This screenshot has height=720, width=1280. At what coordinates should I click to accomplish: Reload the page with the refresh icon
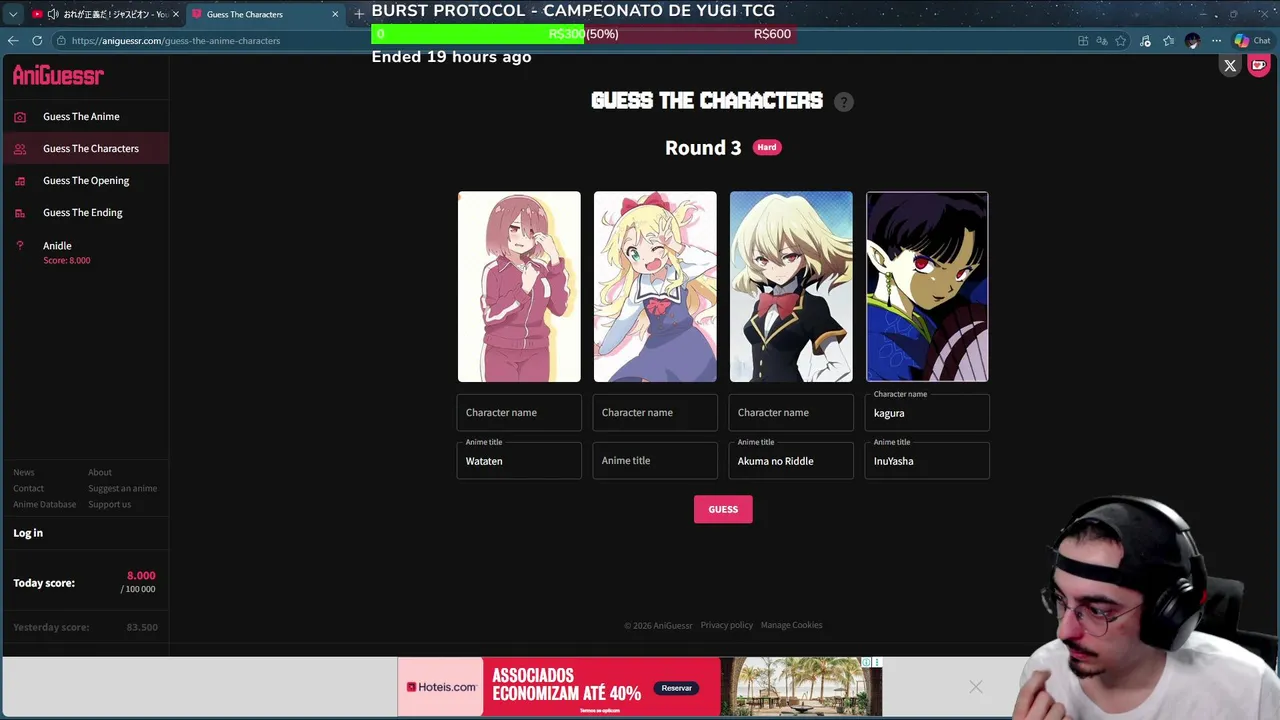[x=37, y=41]
